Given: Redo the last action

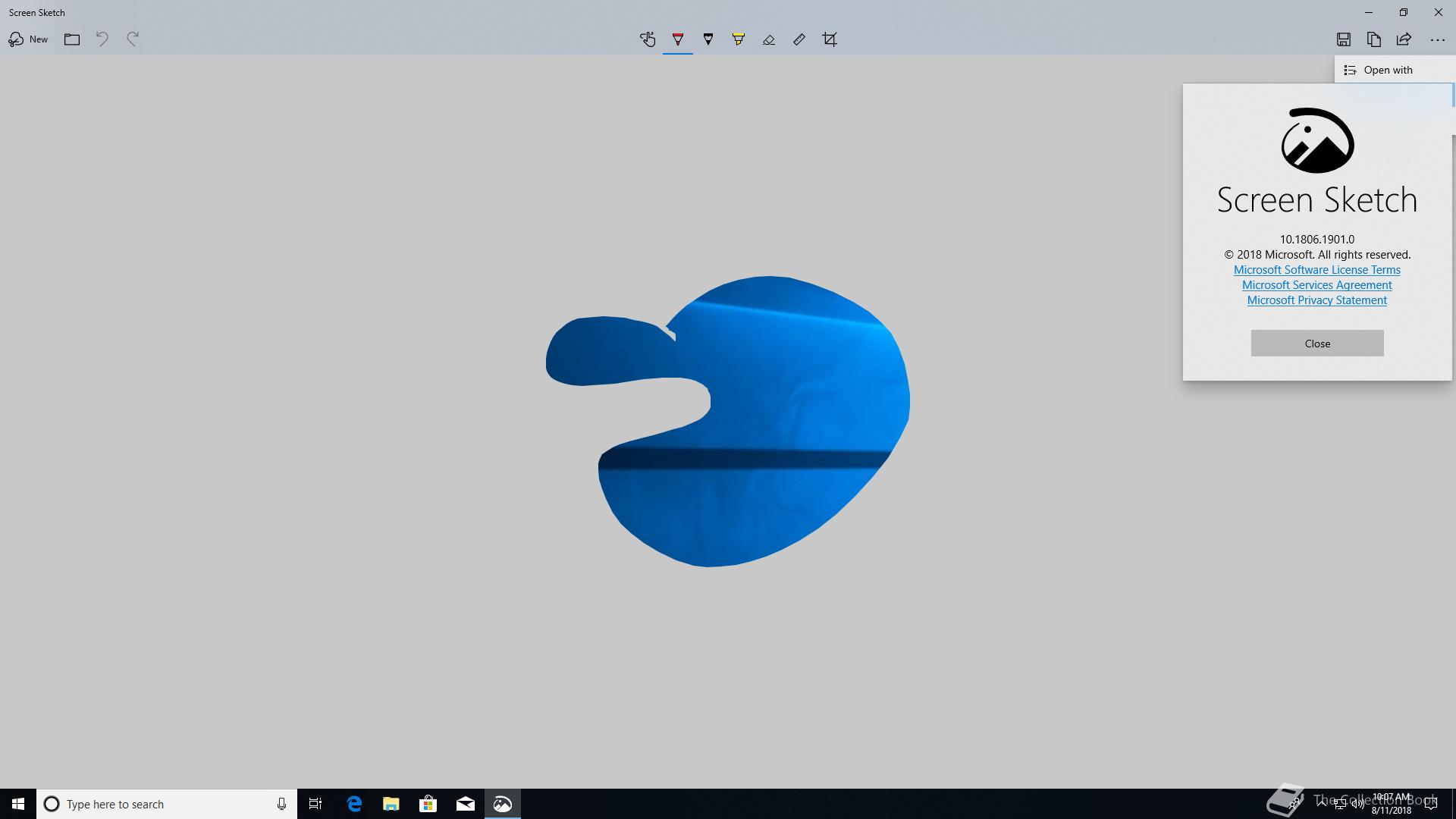Looking at the screenshot, I should 133,39.
